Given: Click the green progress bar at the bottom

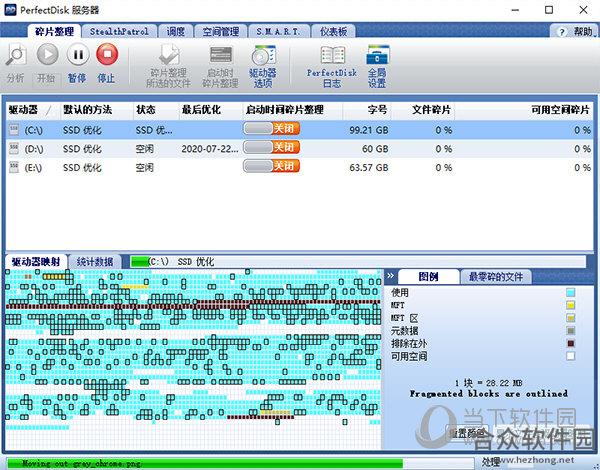Looking at the screenshot, I should point(240,463).
